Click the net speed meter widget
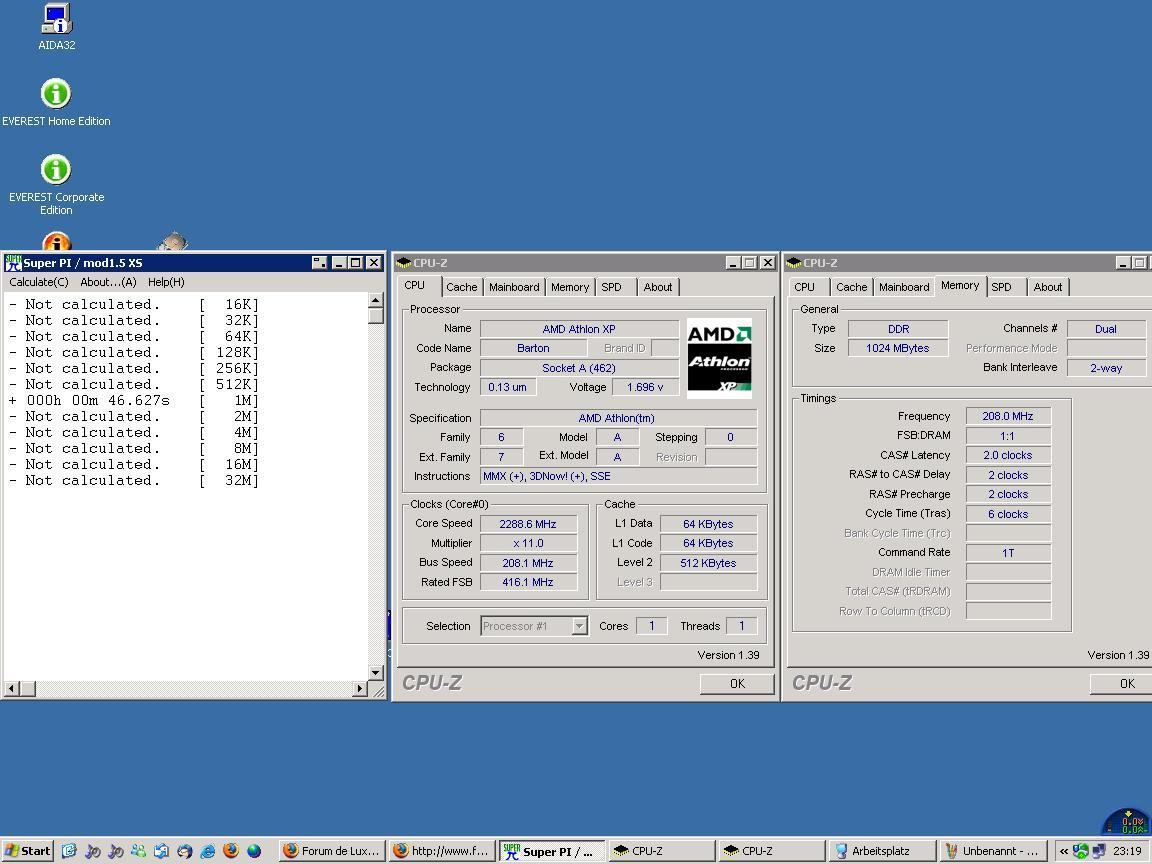This screenshot has width=1152, height=864. [x=1127, y=821]
